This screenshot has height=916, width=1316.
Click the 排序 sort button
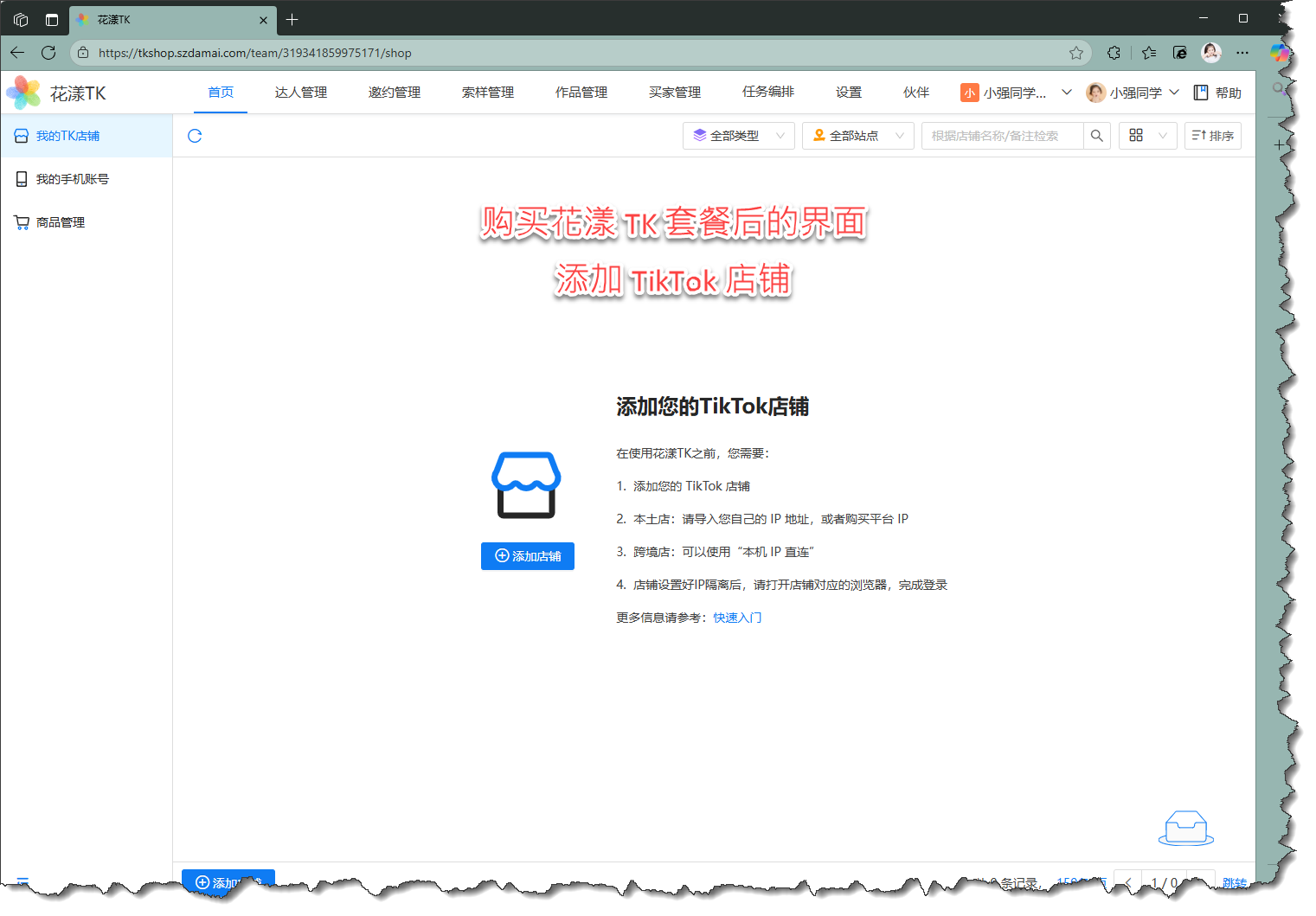(1213, 136)
